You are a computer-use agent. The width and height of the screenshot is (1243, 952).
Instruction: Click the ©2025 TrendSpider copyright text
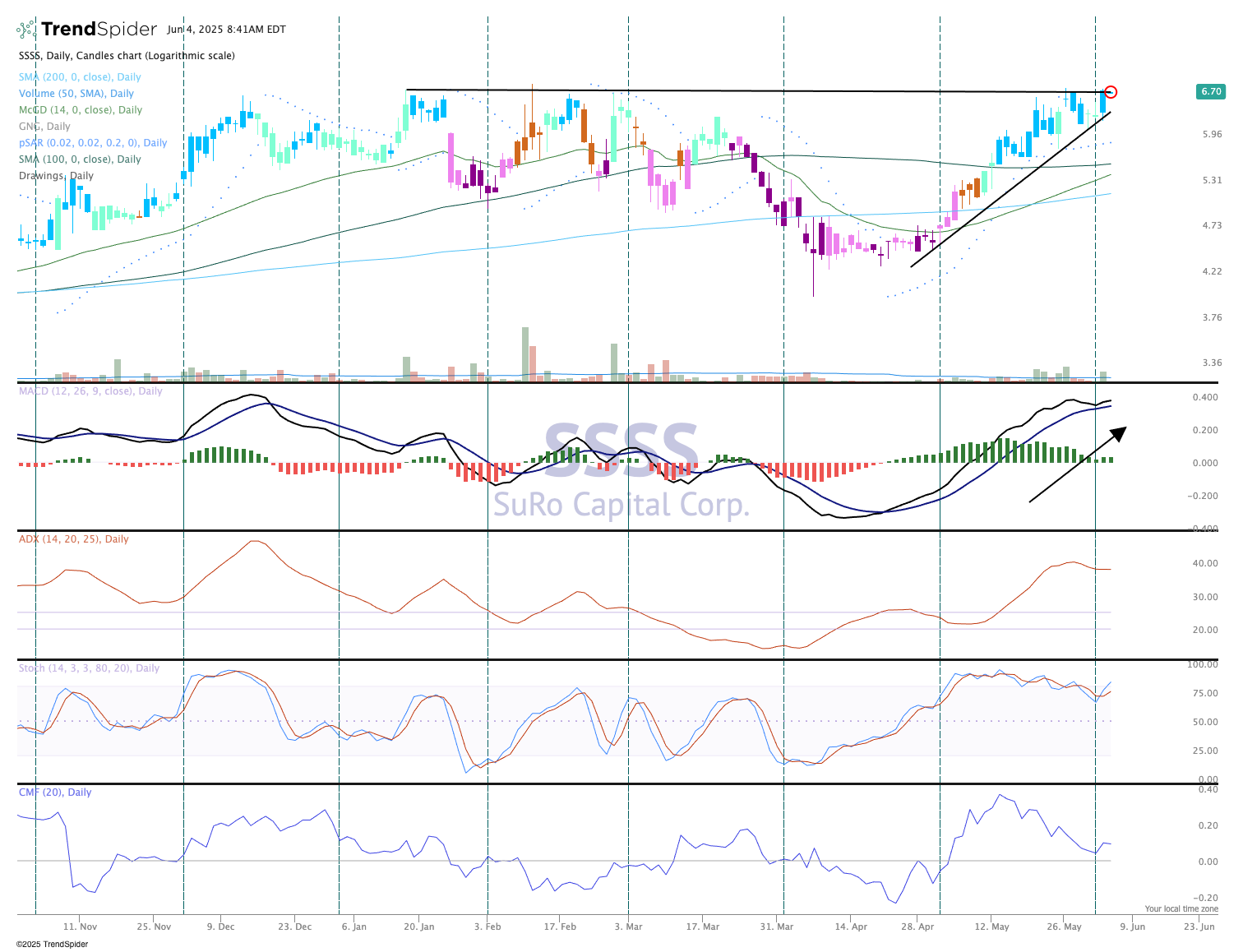click(52, 944)
